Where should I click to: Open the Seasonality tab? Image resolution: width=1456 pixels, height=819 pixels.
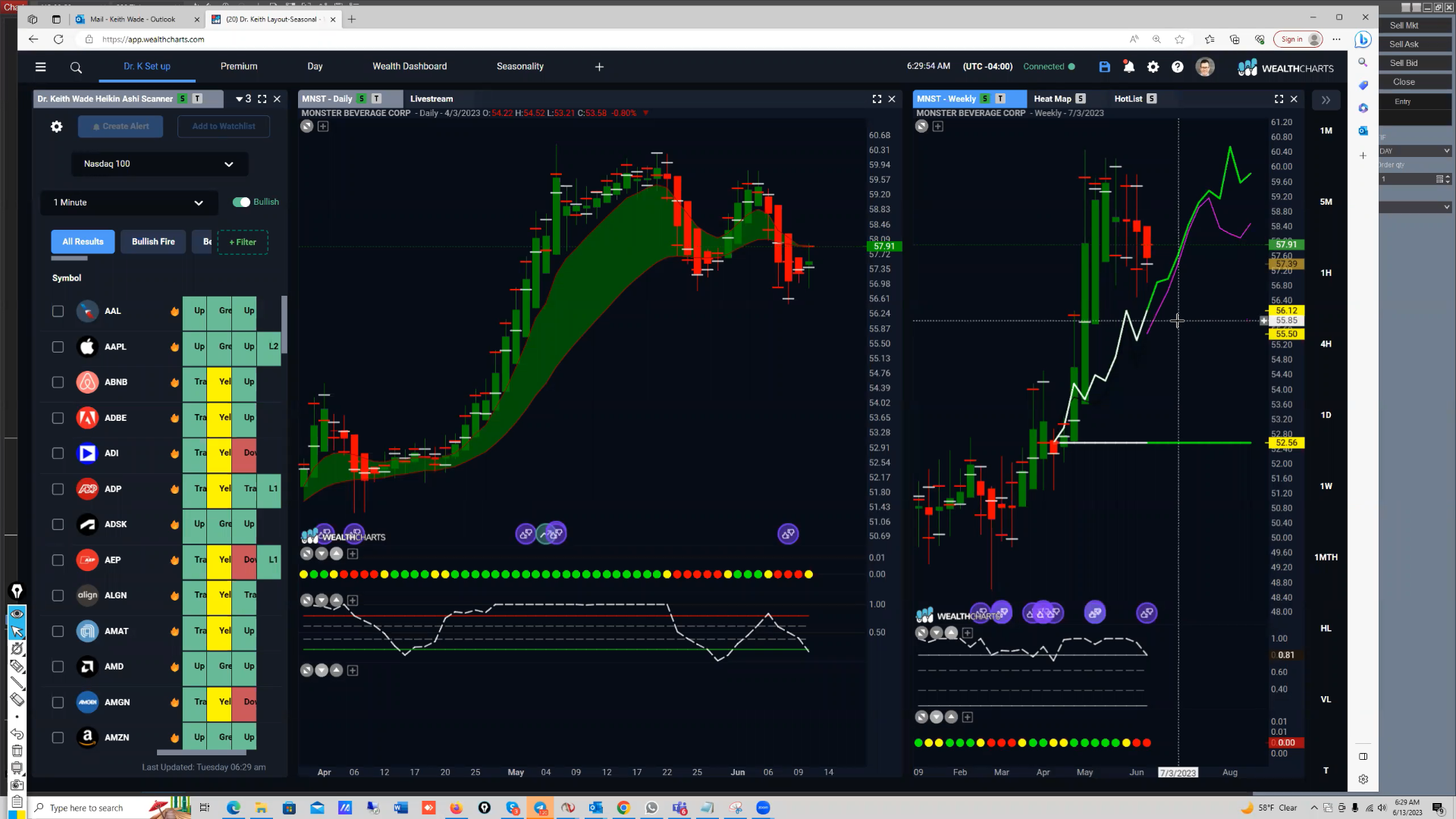pos(520,67)
